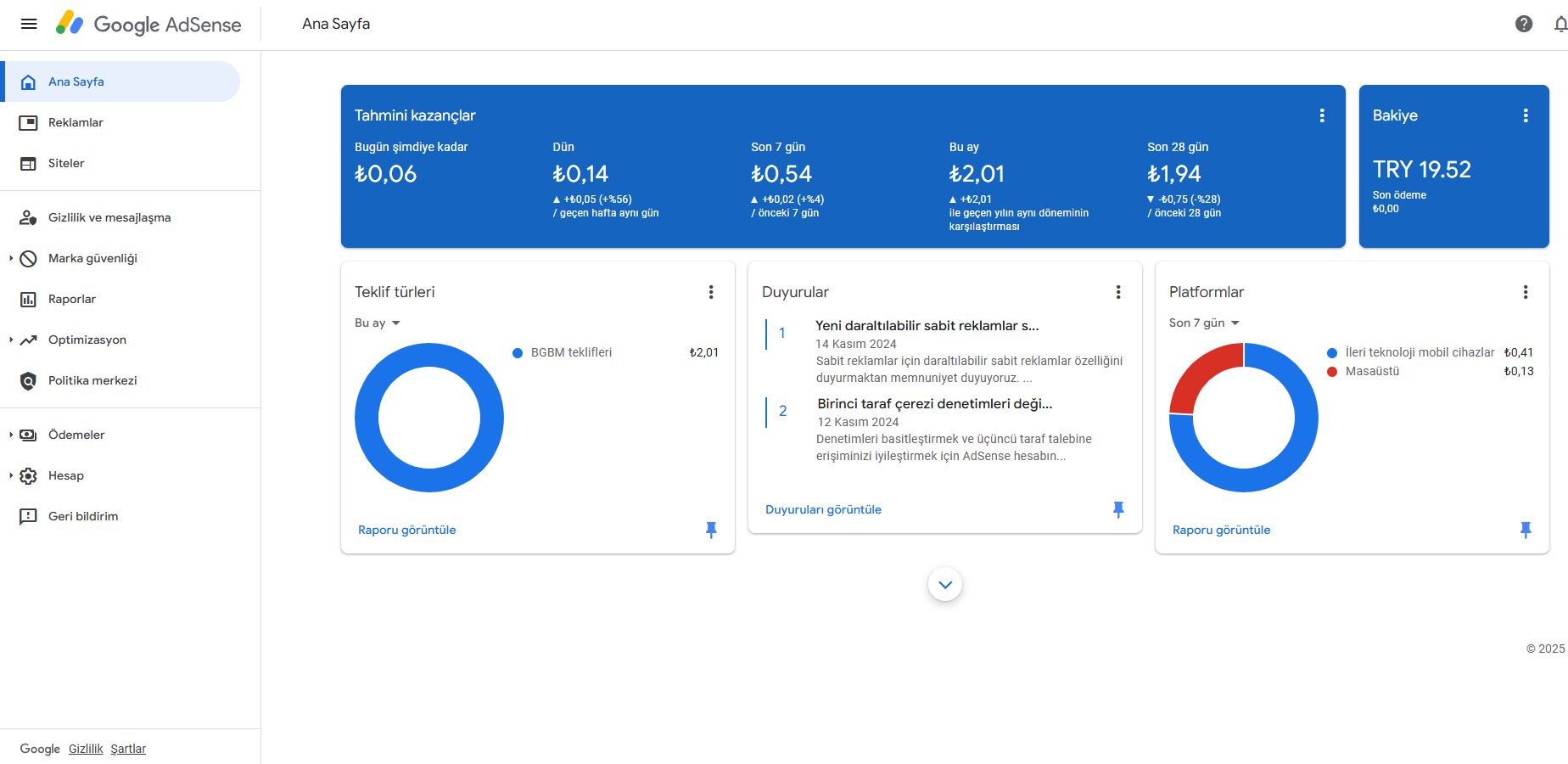The width and height of the screenshot is (1568, 764).
Task: Click İleri teknoloji mobil cihazlar legend dot
Action: click(1332, 353)
